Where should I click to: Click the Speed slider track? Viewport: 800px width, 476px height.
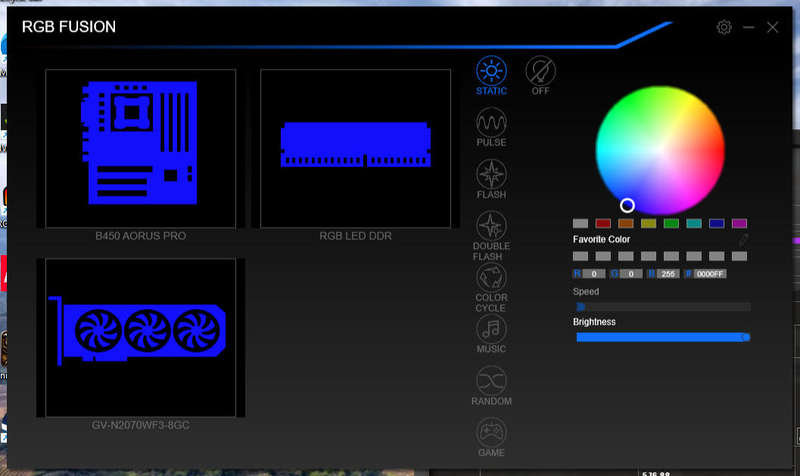(663, 307)
